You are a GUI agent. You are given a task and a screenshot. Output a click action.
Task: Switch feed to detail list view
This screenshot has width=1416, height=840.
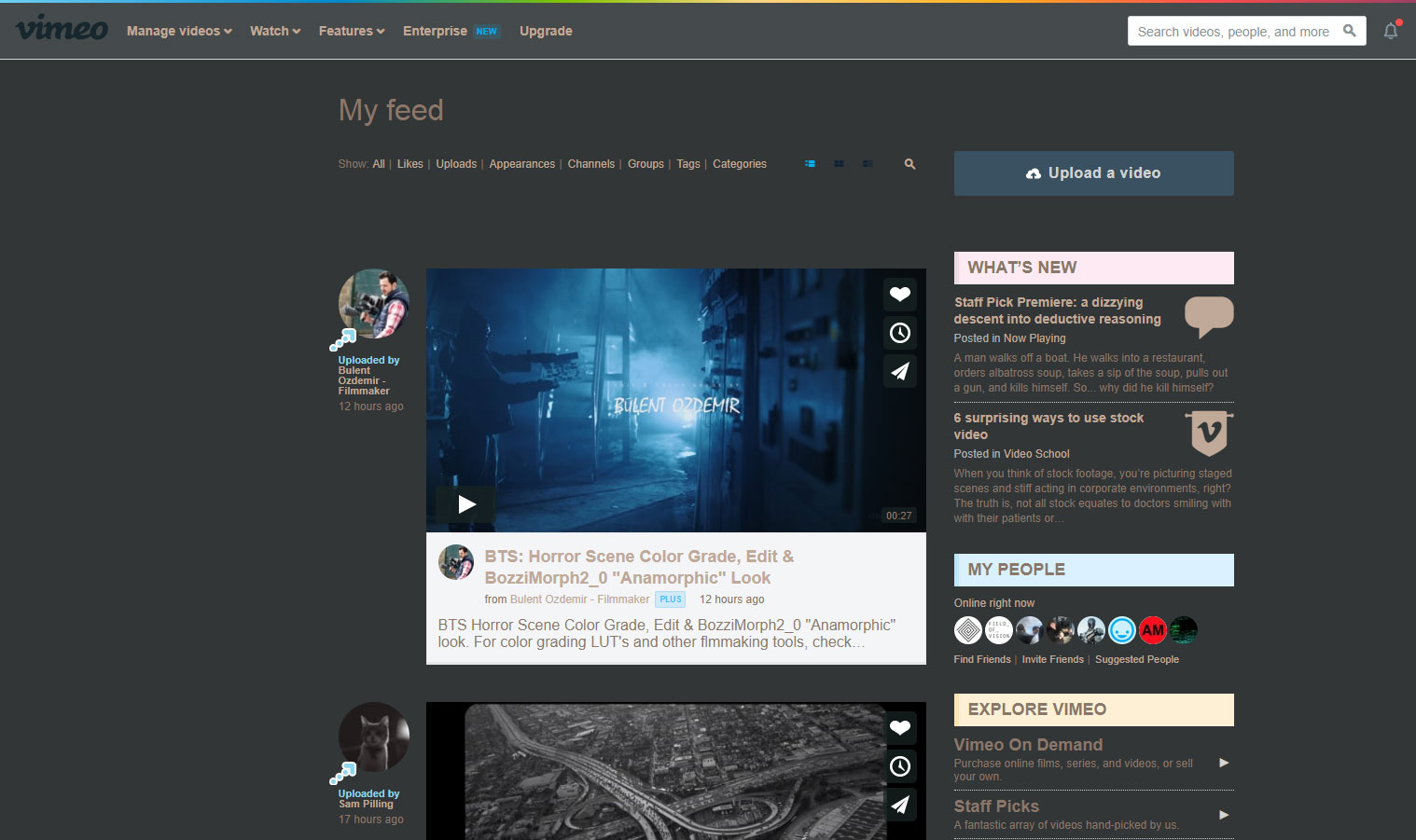coord(810,164)
